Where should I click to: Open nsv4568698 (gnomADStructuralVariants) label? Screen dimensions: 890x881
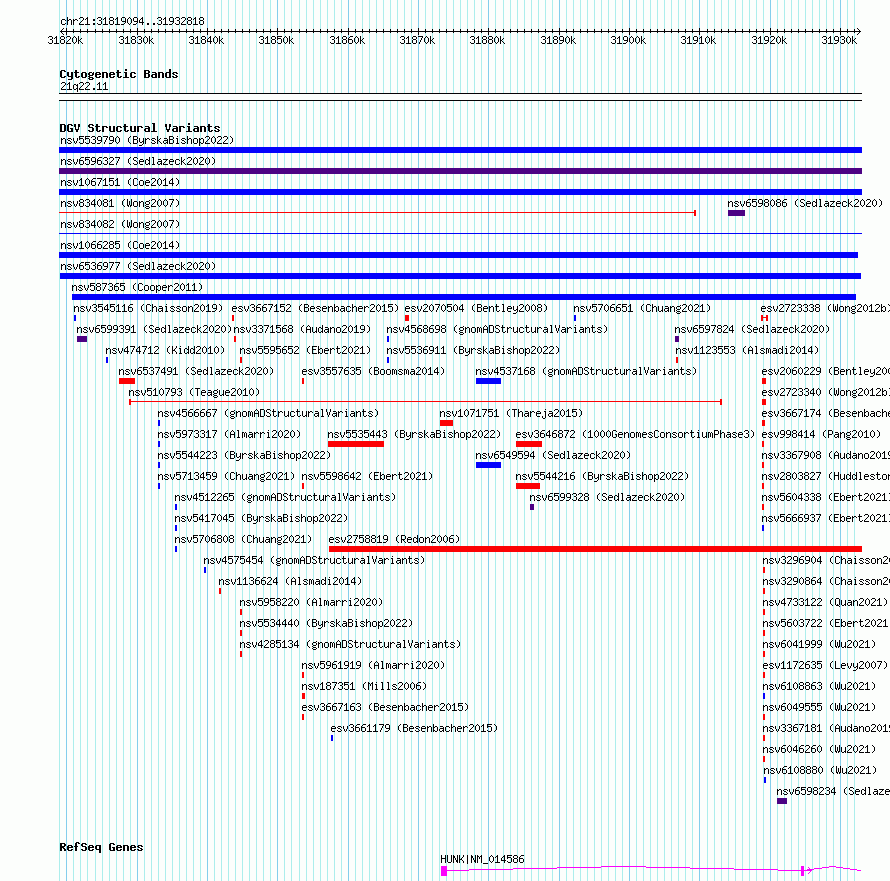(x=497, y=329)
